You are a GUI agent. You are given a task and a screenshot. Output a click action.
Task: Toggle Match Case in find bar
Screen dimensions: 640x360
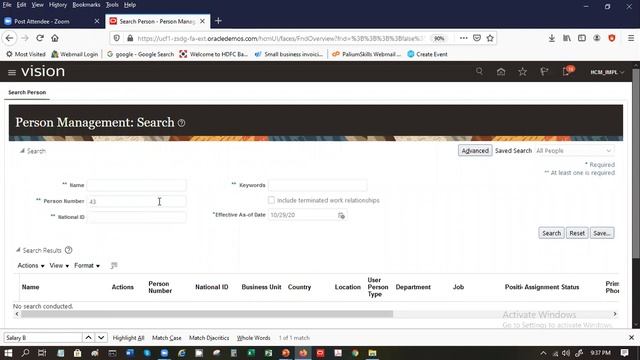(167, 338)
